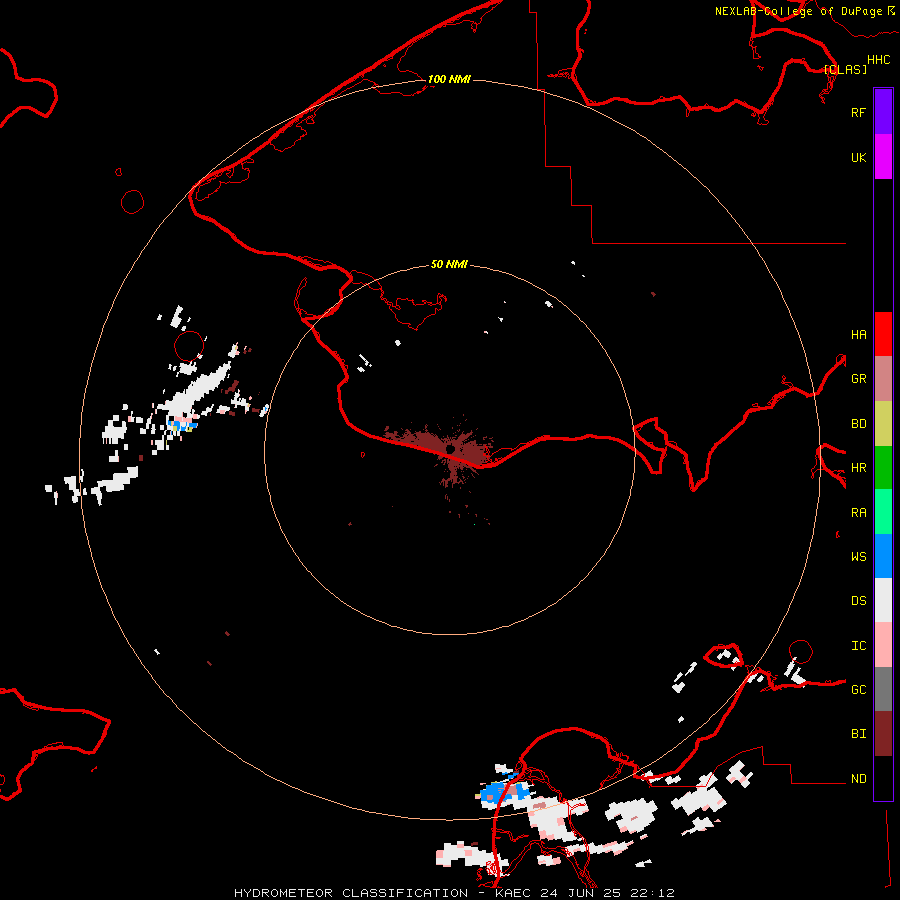This screenshot has height=900, width=900.
Task: Click the light green RA legend swatch
Action: pyautogui.click(x=883, y=512)
